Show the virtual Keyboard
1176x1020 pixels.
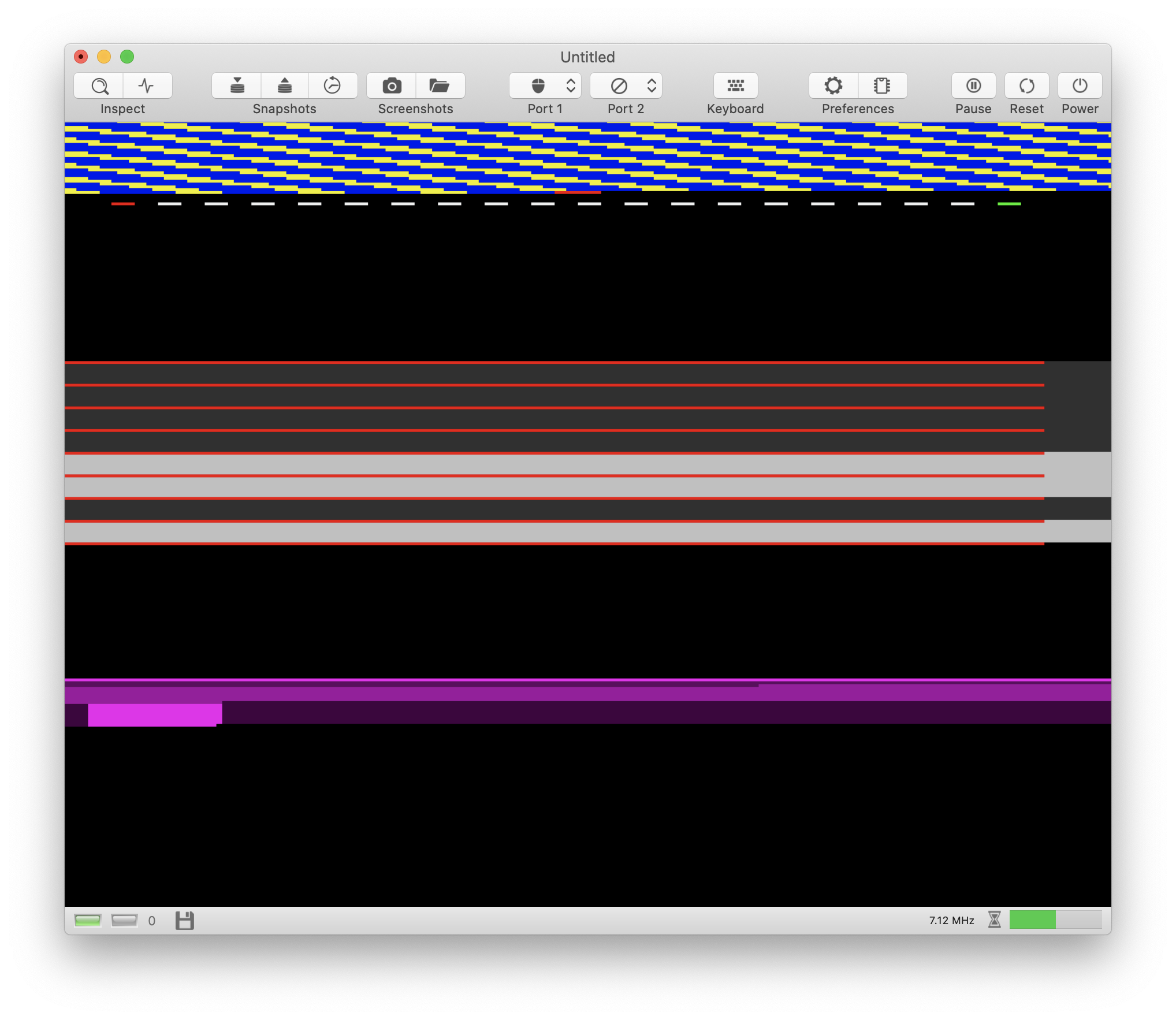pyautogui.click(x=735, y=86)
